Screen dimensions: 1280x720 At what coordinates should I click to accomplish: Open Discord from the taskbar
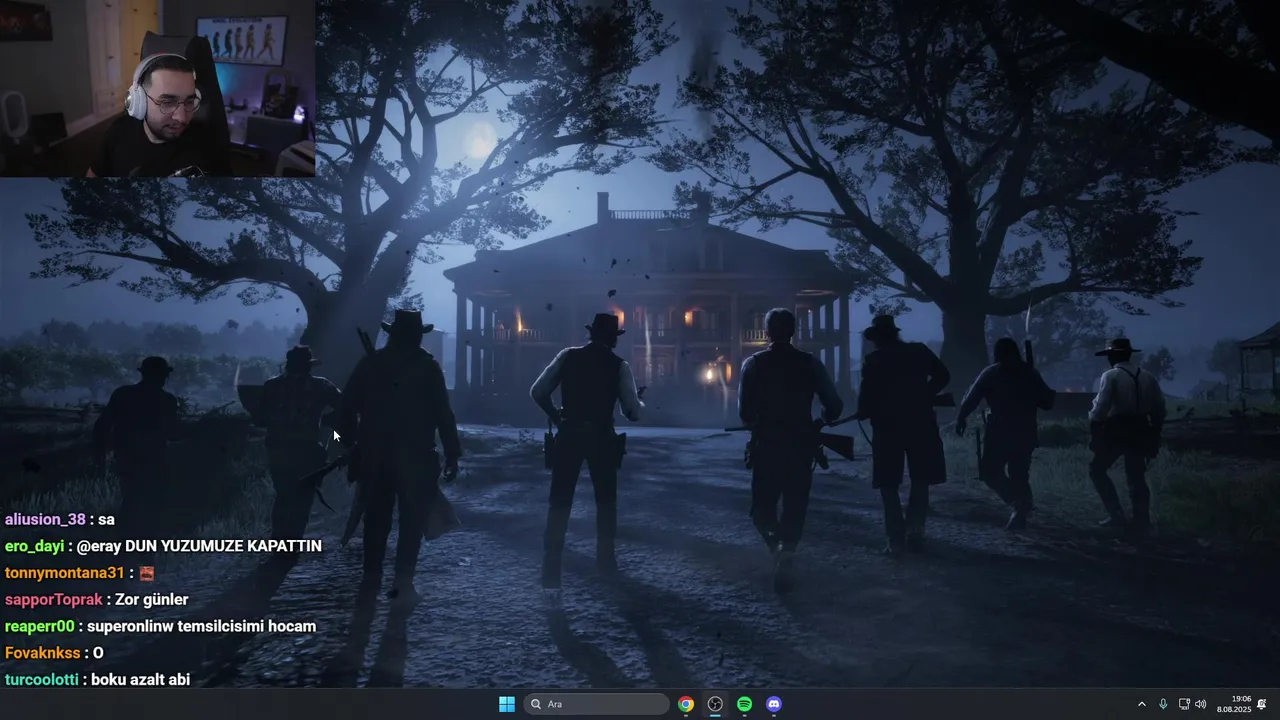click(774, 704)
